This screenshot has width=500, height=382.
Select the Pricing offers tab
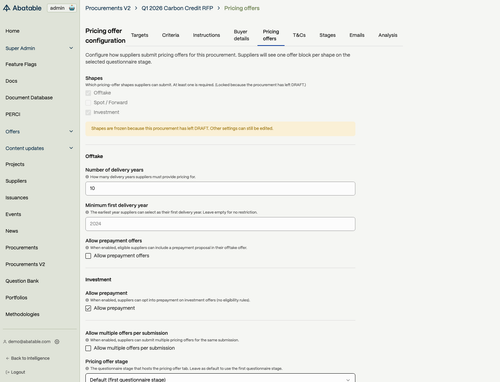tap(271, 35)
